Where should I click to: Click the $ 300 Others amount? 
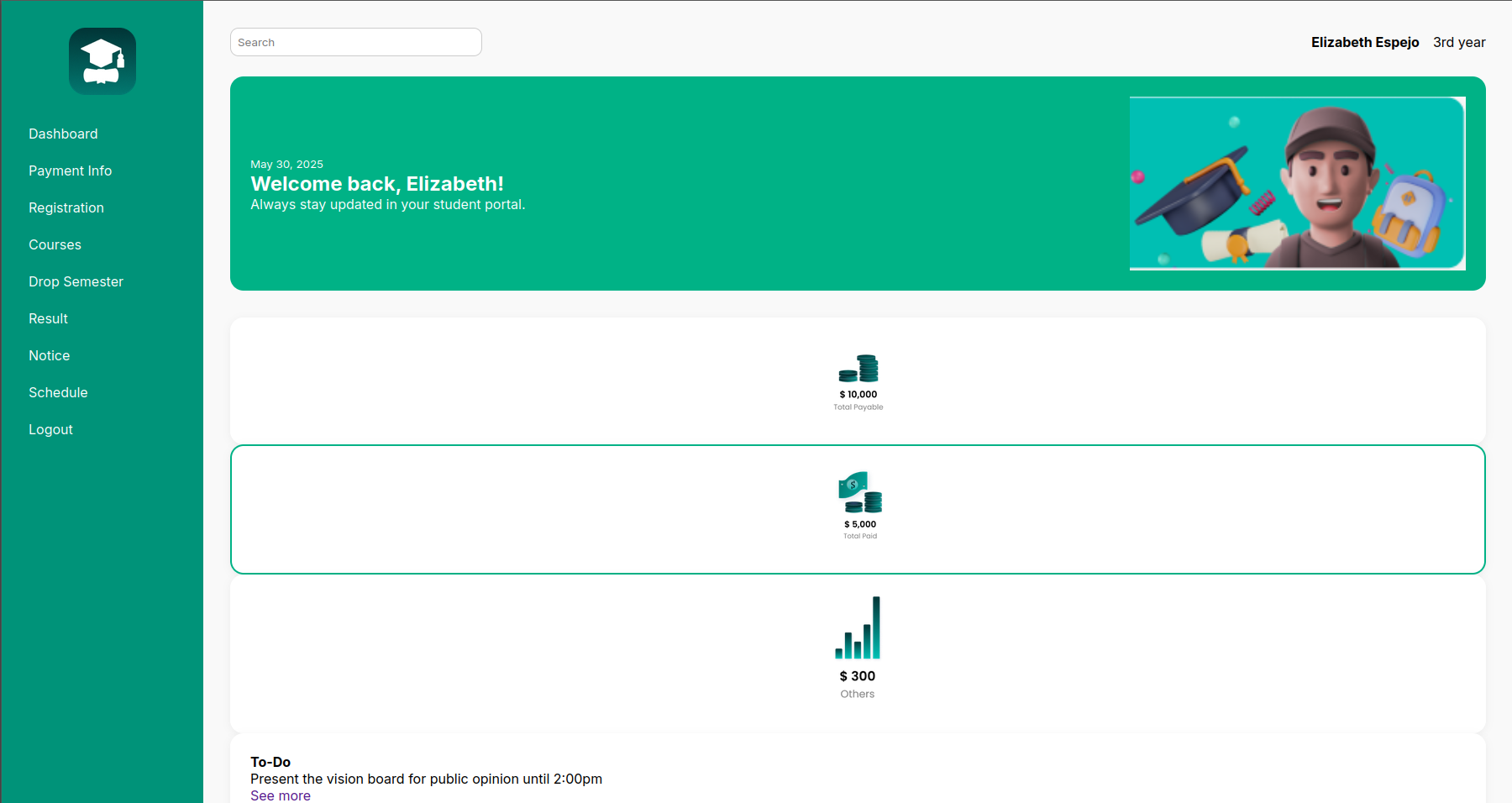tap(858, 676)
